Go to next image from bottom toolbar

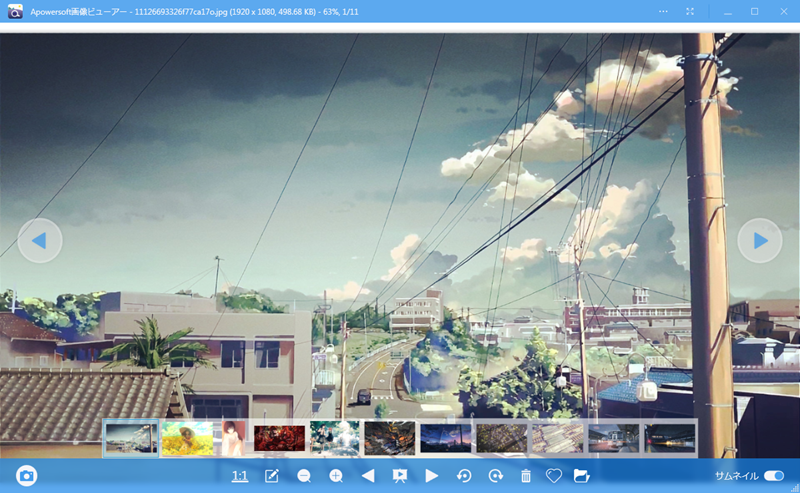[432, 476]
